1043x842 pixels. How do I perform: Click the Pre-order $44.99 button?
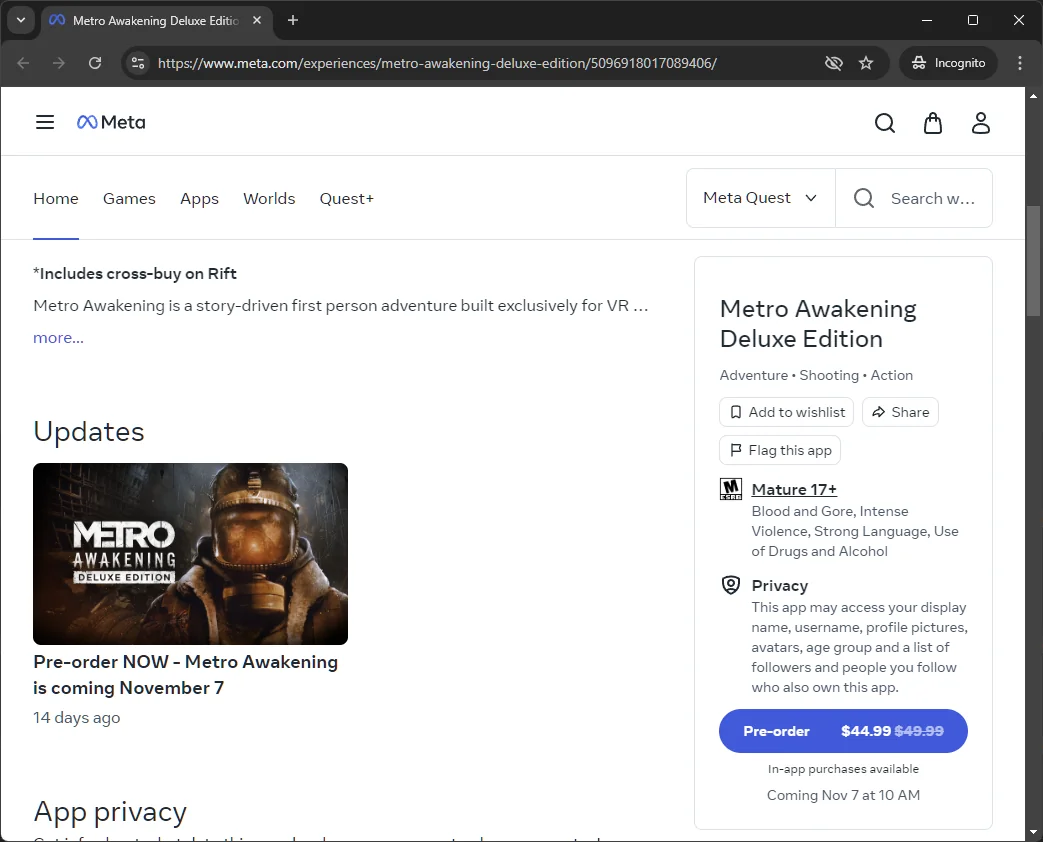click(843, 731)
